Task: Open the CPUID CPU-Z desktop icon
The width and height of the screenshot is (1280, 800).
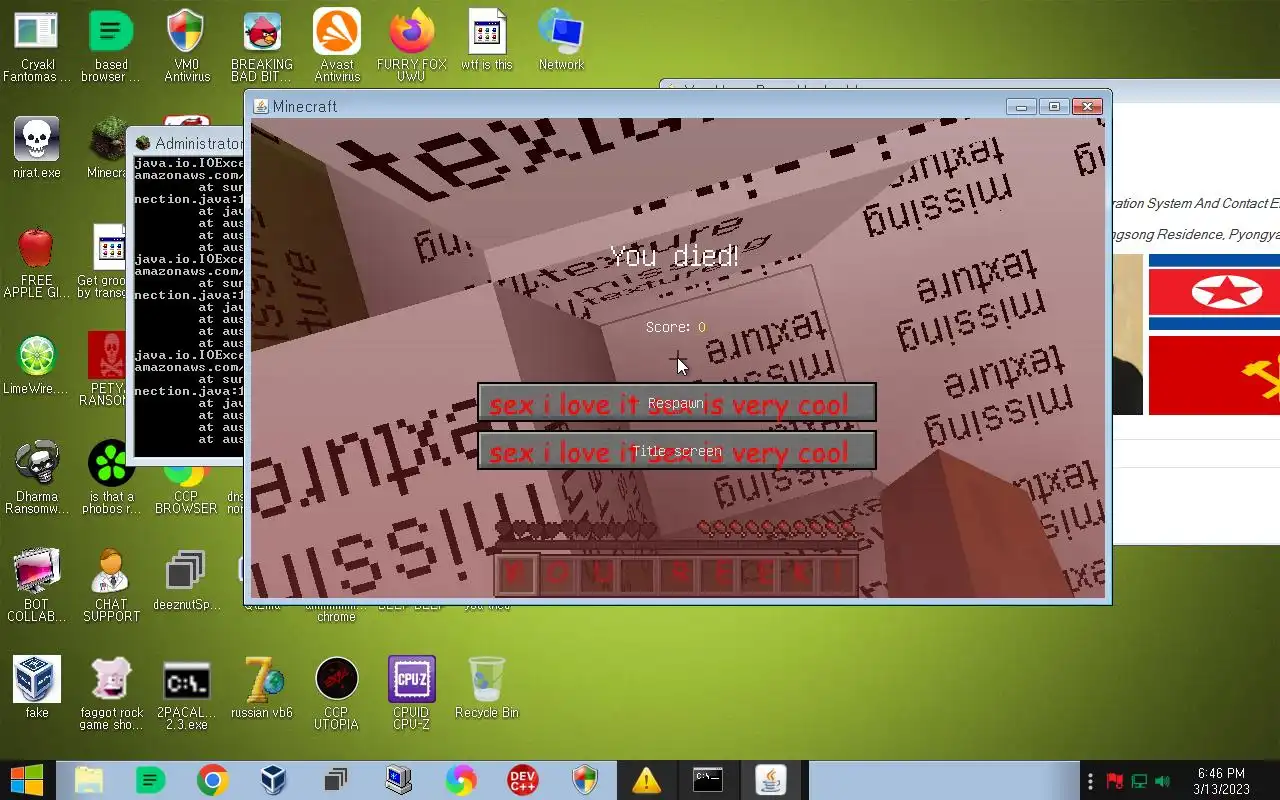Action: [x=412, y=694]
